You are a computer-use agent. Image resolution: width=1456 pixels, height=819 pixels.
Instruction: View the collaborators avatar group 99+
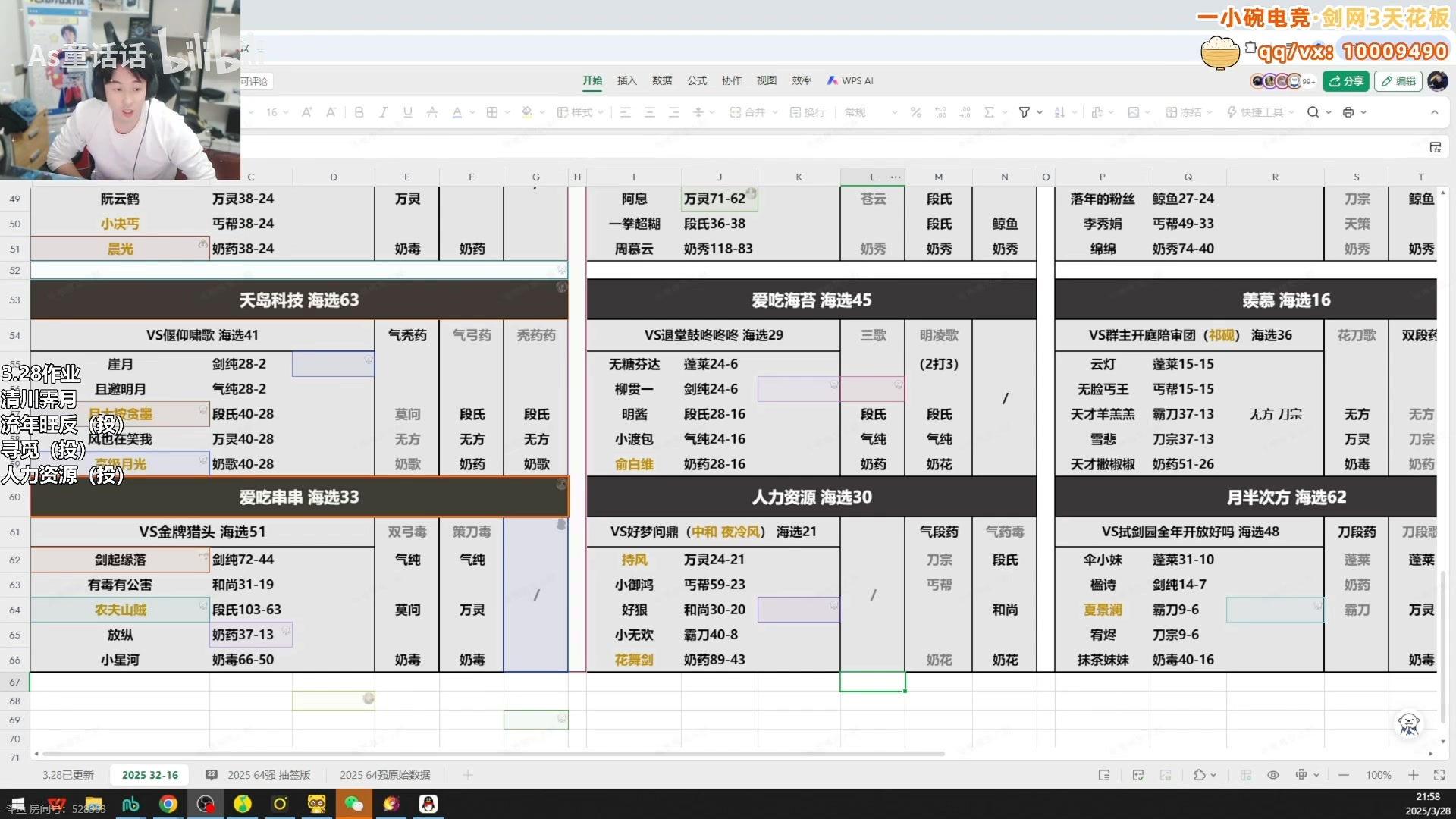coord(1283,81)
